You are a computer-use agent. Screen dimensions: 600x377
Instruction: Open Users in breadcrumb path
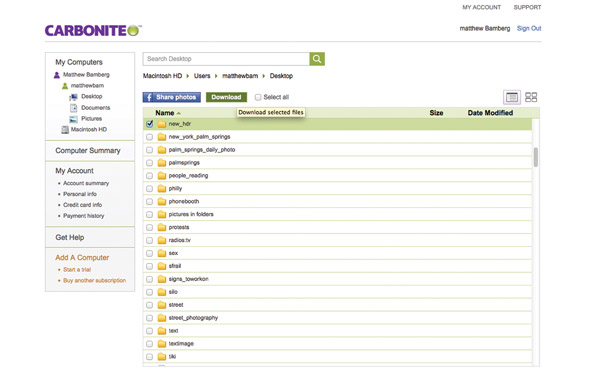click(x=202, y=76)
